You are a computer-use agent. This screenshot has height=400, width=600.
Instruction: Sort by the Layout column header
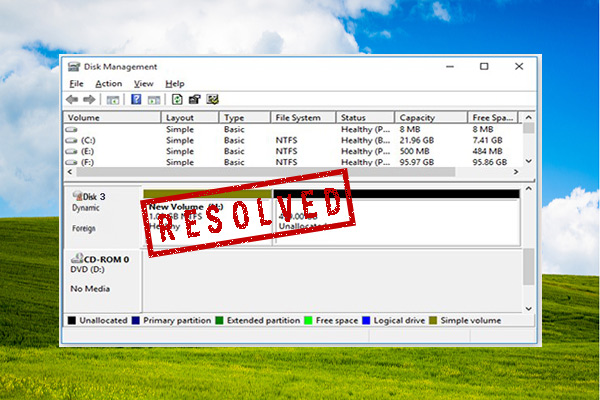coord(190,118)
